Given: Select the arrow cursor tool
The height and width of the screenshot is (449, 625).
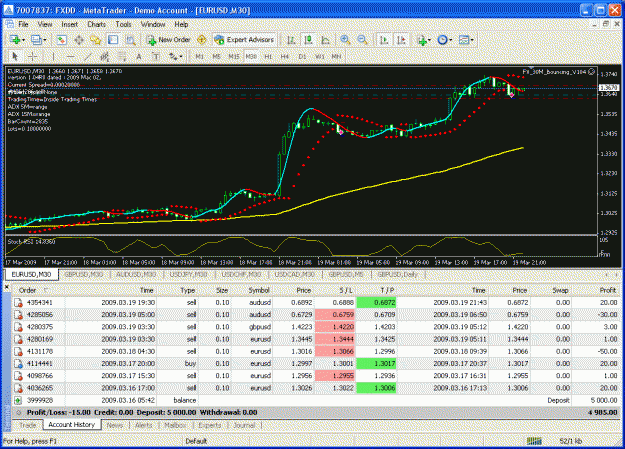Looking at the screenshot, I should click(x=15, y=57).
